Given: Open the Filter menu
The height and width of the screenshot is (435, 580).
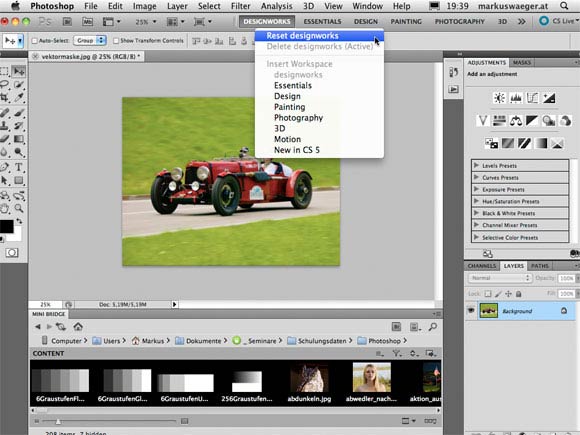Looking at the screenshot, I should point(241,6).
